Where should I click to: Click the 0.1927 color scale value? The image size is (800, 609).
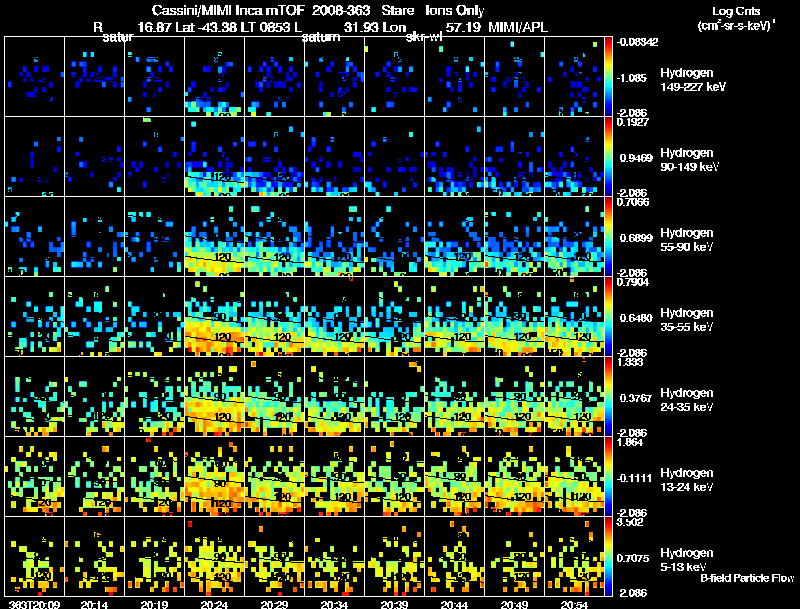tap(633, 122)
